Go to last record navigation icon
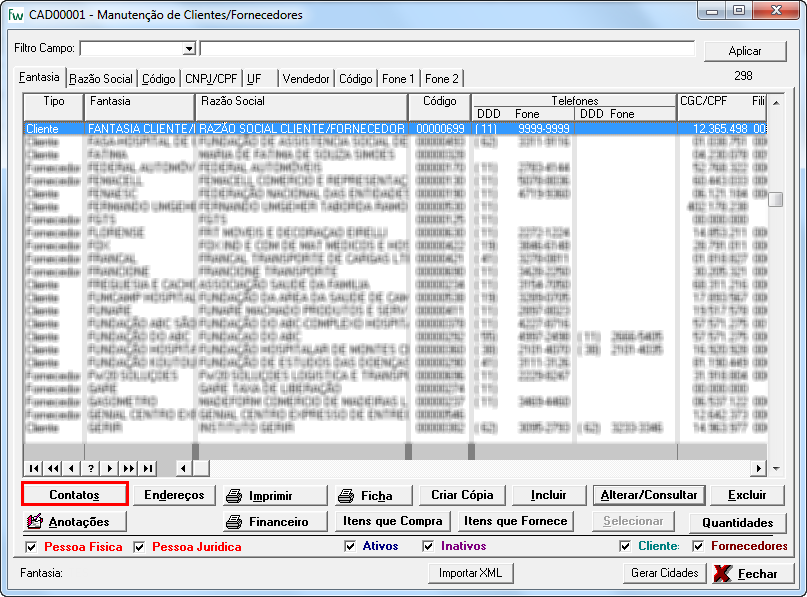Viewport: 807px width, 597px height. 148,468
